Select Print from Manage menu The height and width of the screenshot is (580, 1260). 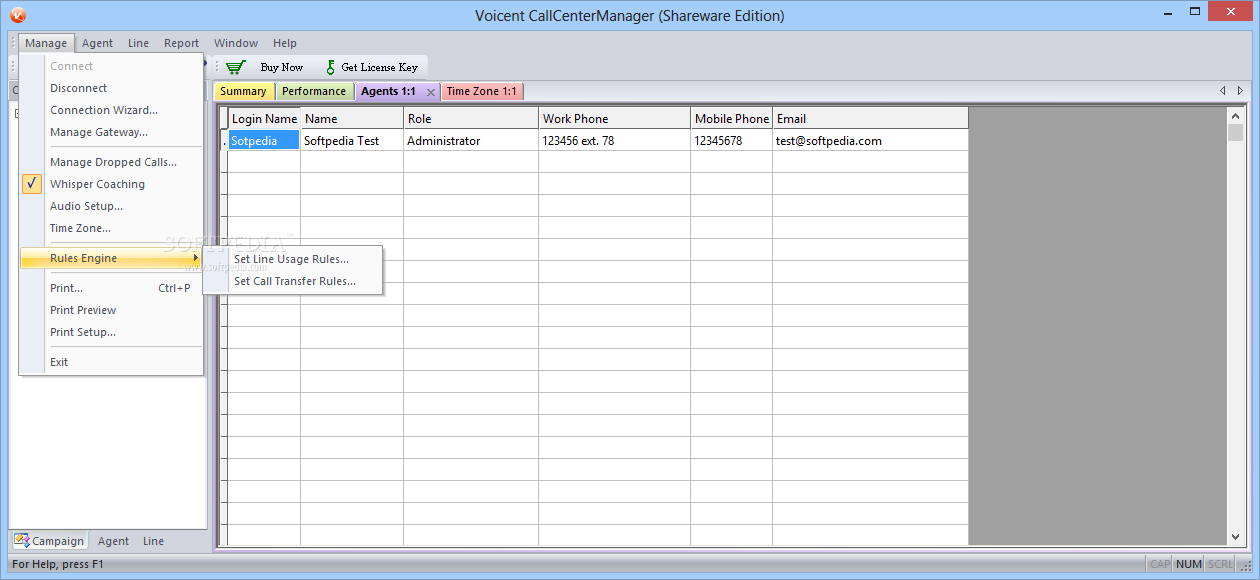(111, 288)
